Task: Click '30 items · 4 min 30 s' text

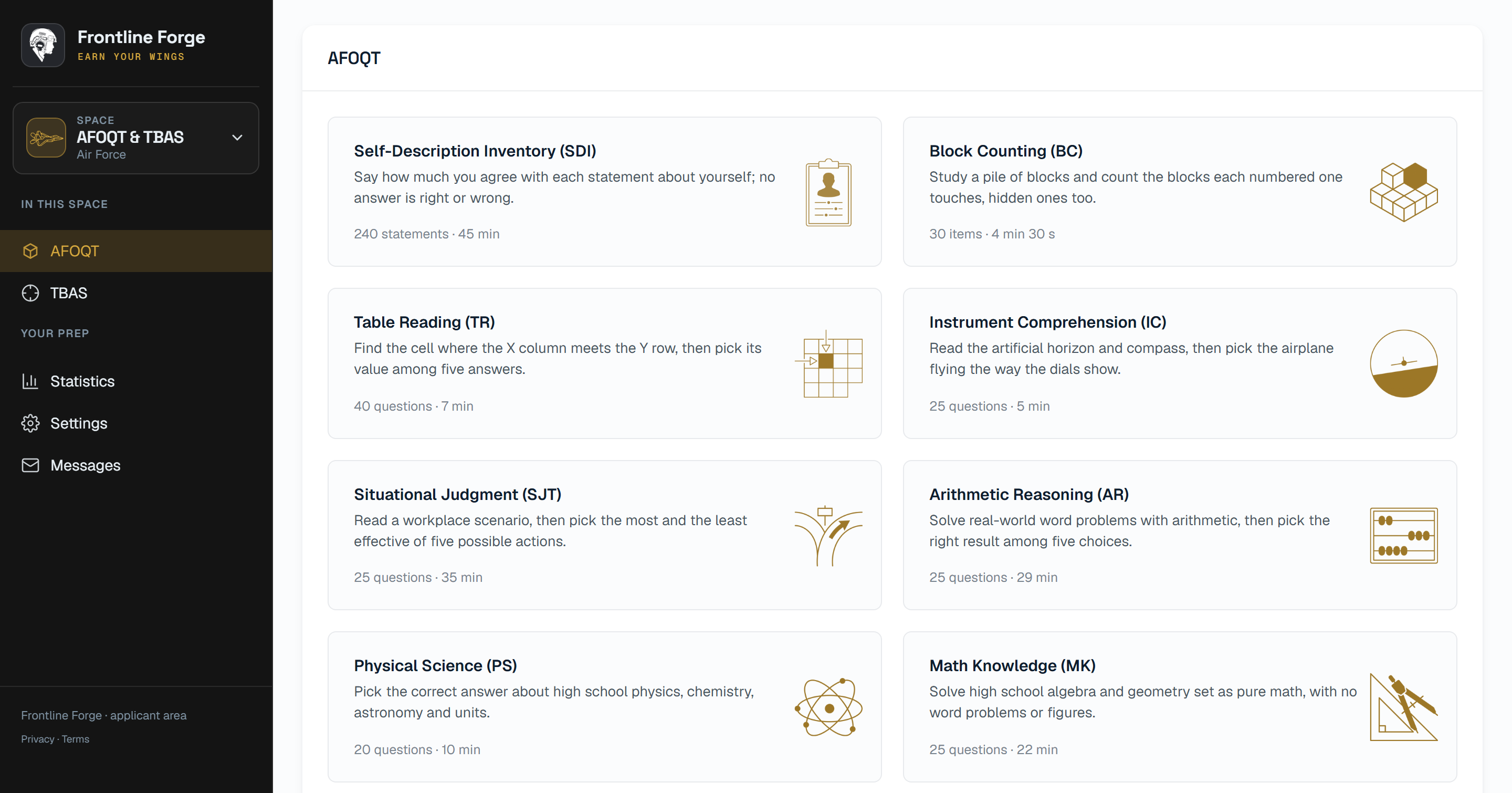Action: point(992,234)
